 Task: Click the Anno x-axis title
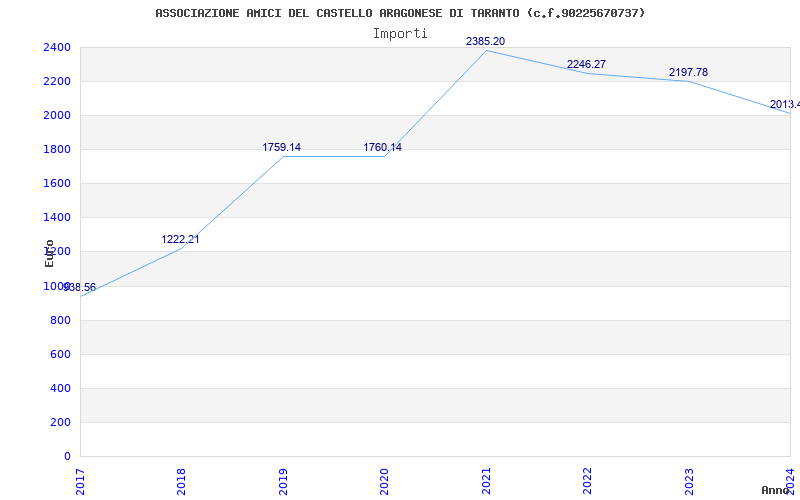776,490
